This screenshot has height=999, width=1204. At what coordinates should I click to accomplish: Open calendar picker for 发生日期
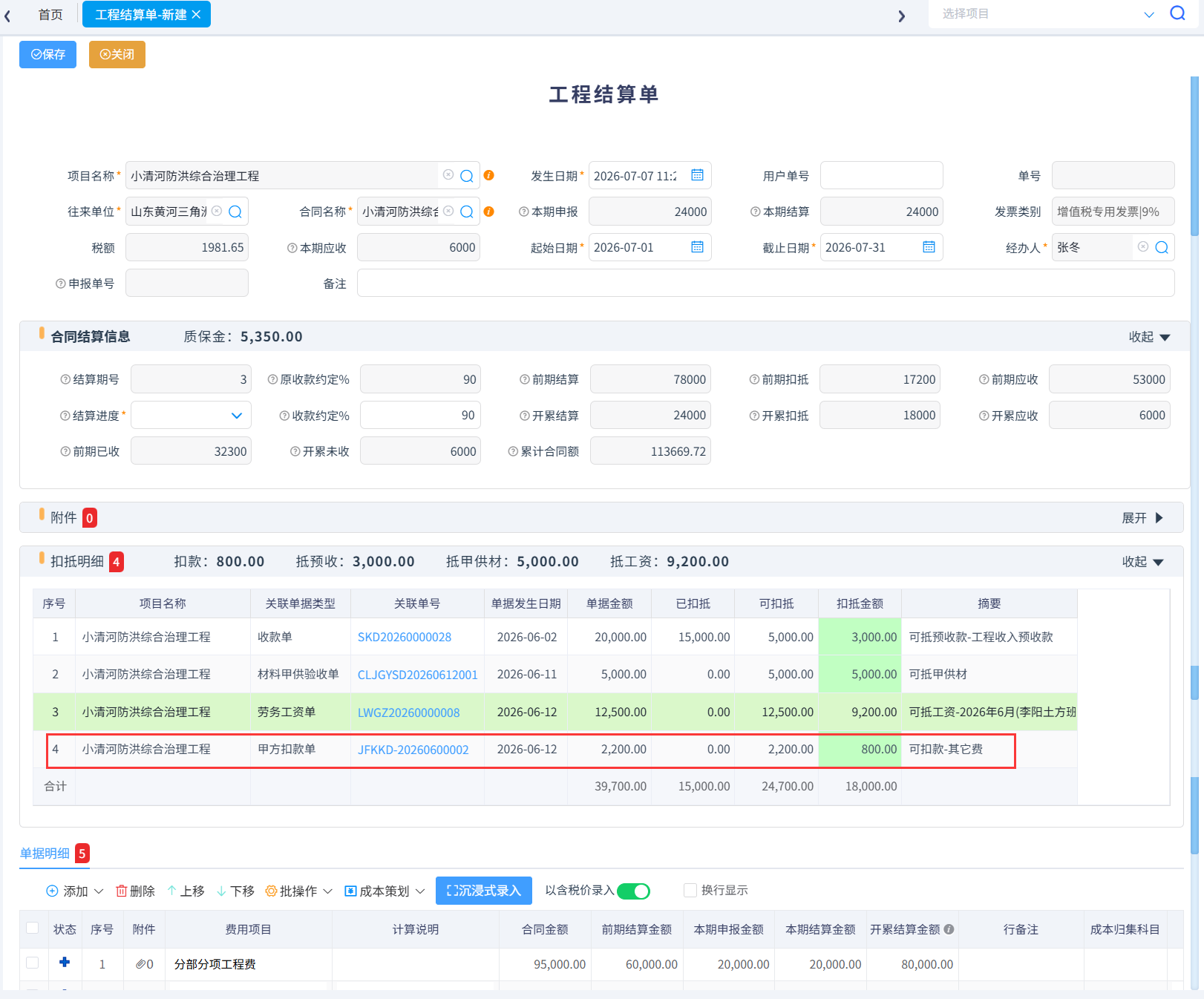pyautogui.click(x=697, y=175)
